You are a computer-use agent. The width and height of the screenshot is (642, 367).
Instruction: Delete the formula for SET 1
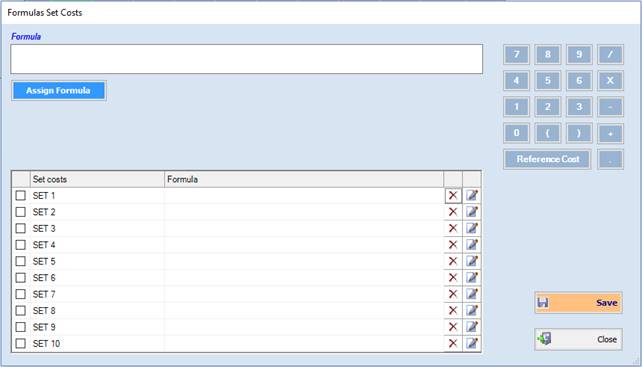(x=453, y=195)
